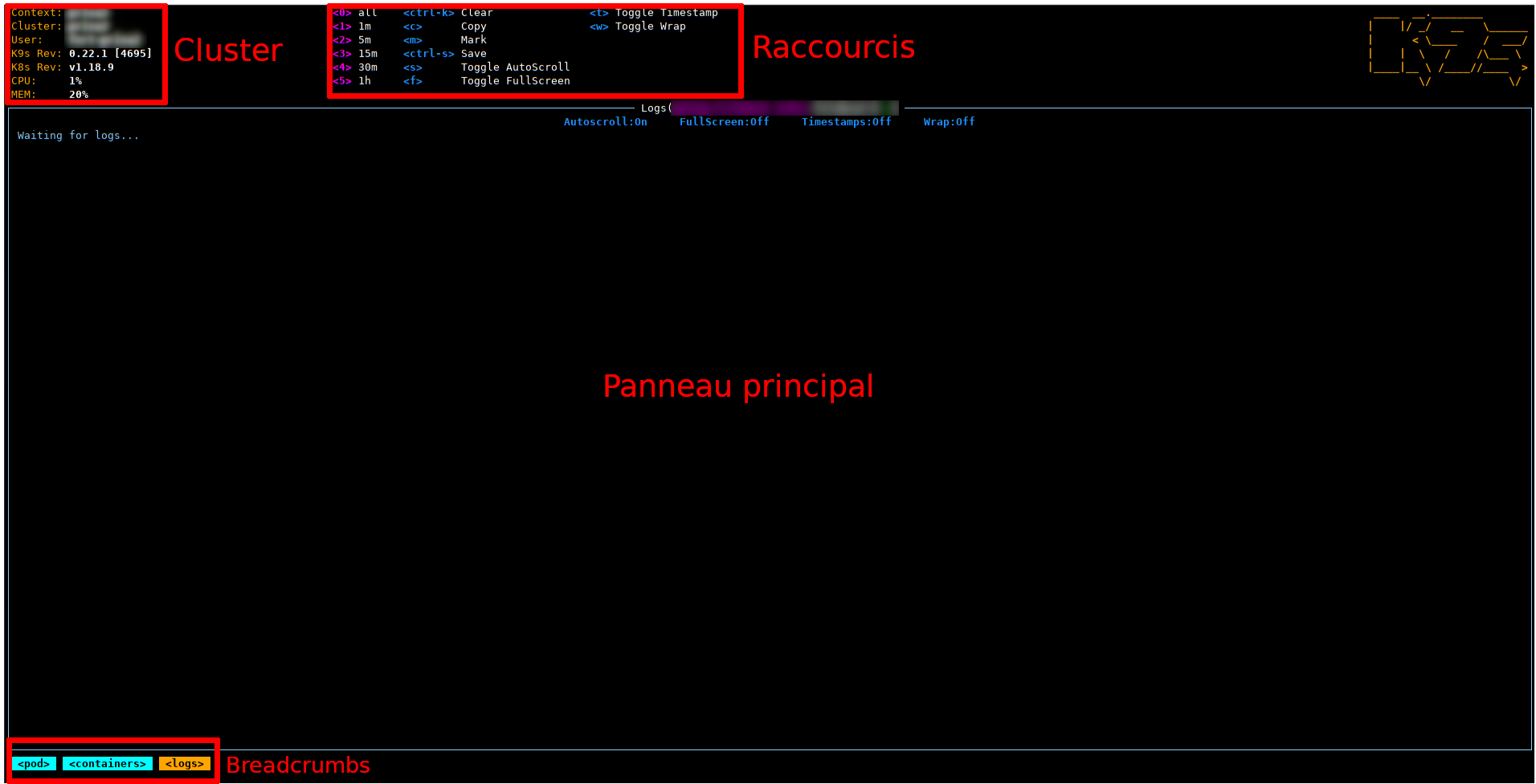Select the <logs> breadcrumb
1536x784 pixels.
coord(185,764)
